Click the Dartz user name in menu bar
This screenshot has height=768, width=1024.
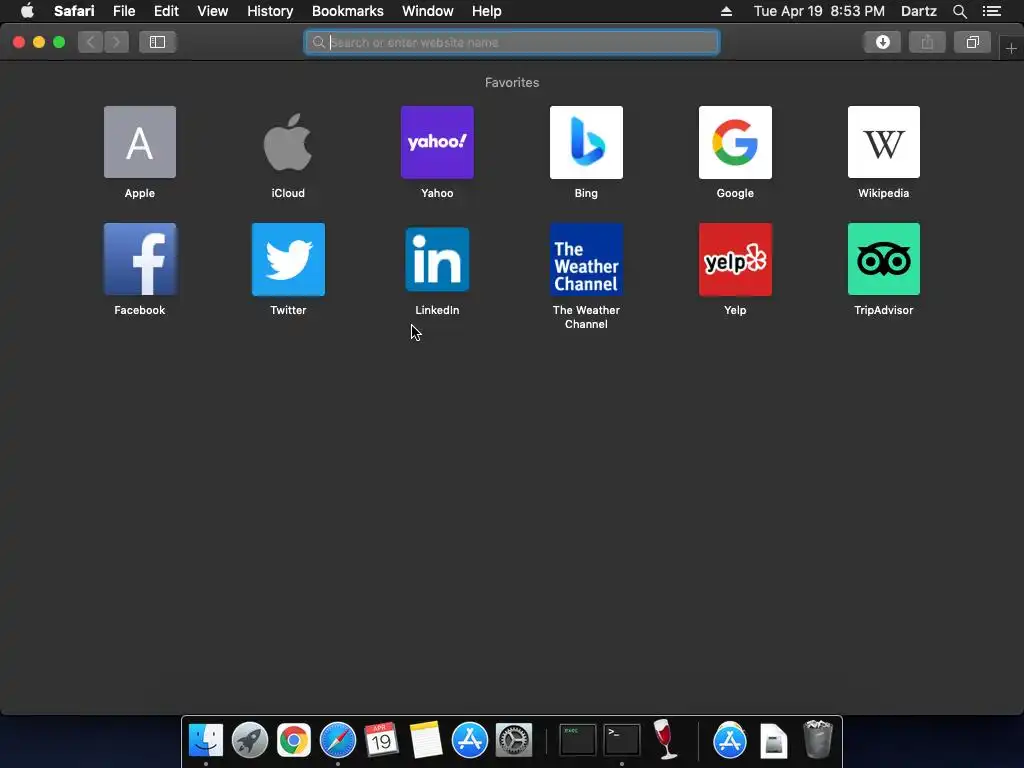(919, 11)
